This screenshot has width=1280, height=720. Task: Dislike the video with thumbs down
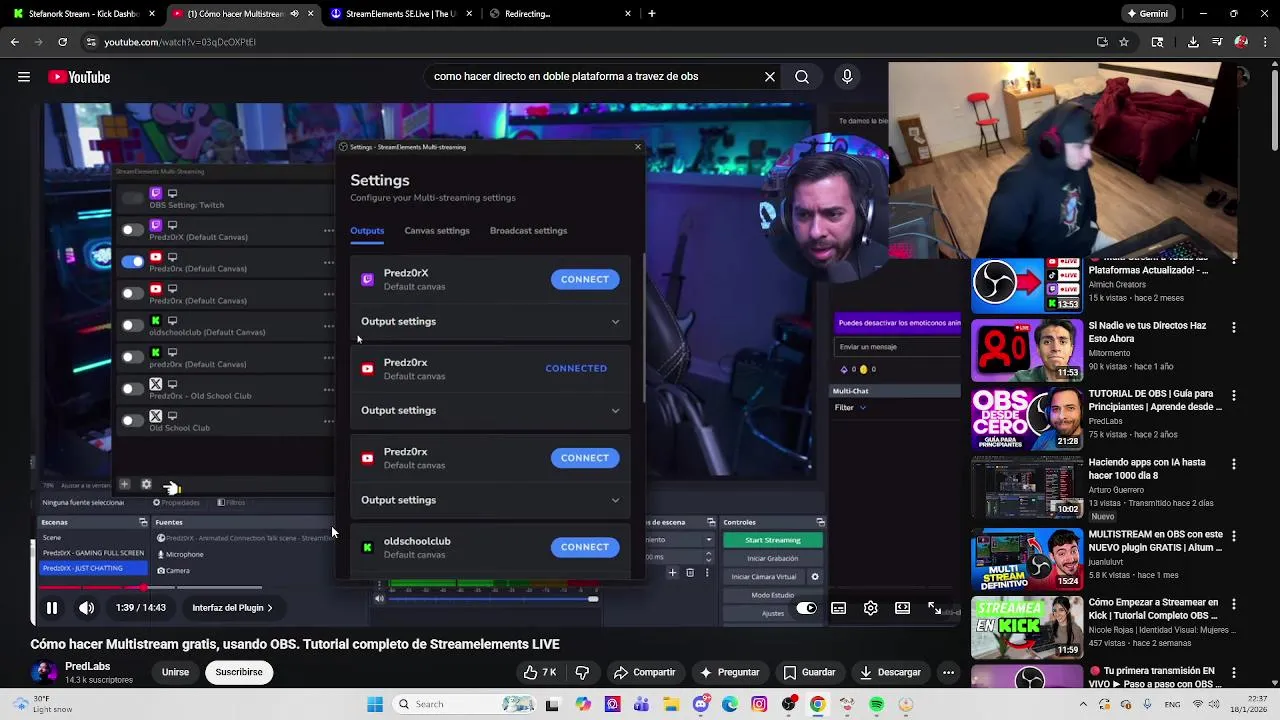click(x=582, y=672)
